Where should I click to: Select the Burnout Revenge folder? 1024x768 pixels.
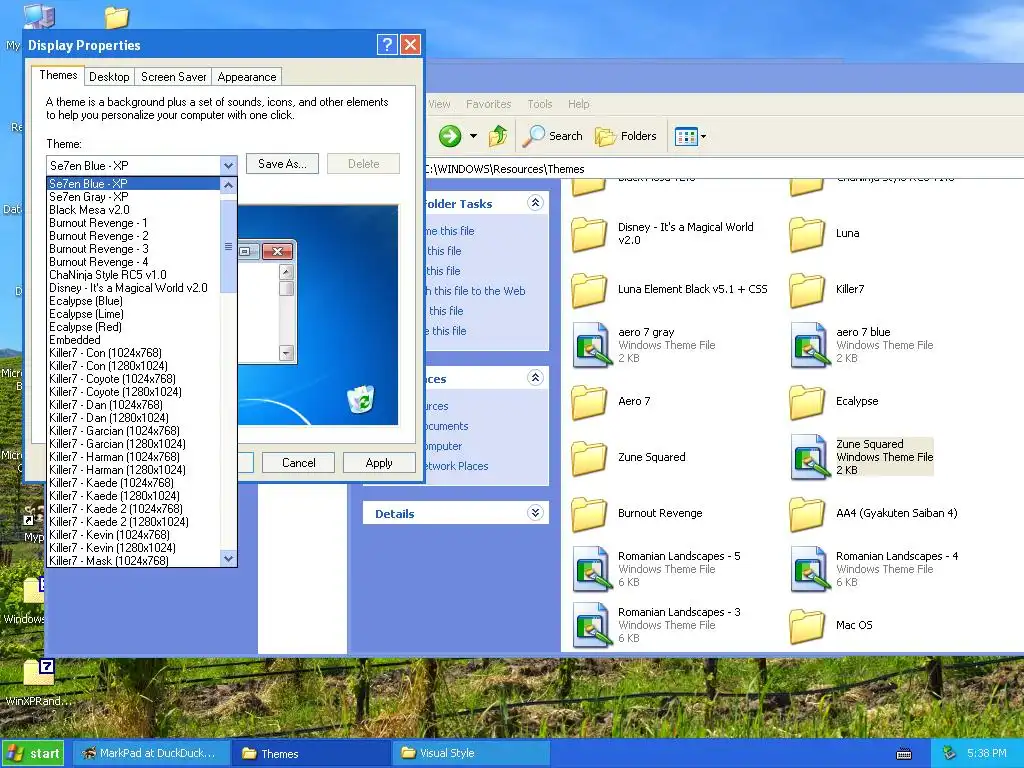637,513
